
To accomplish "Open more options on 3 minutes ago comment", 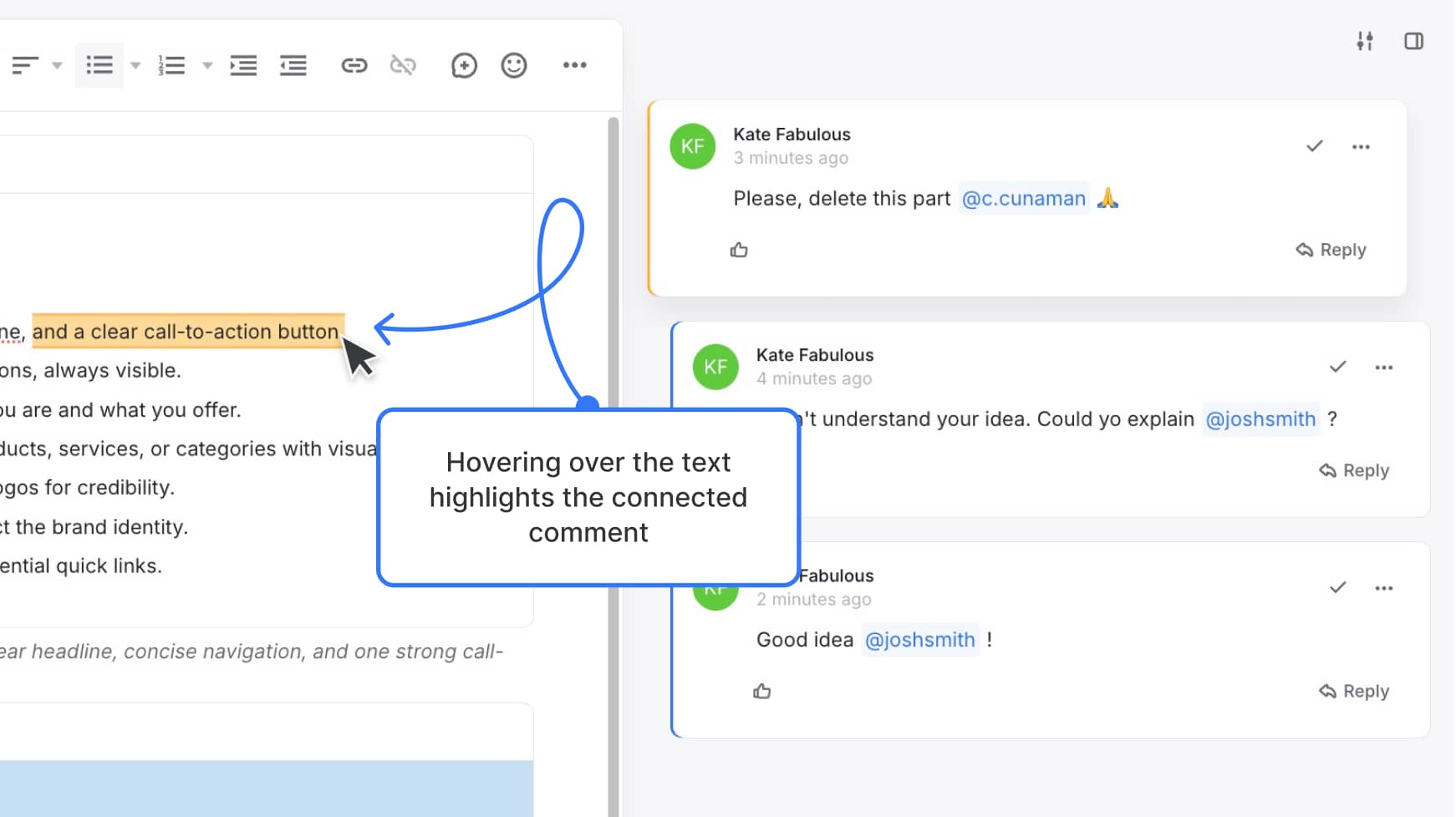I will 1361,147.
